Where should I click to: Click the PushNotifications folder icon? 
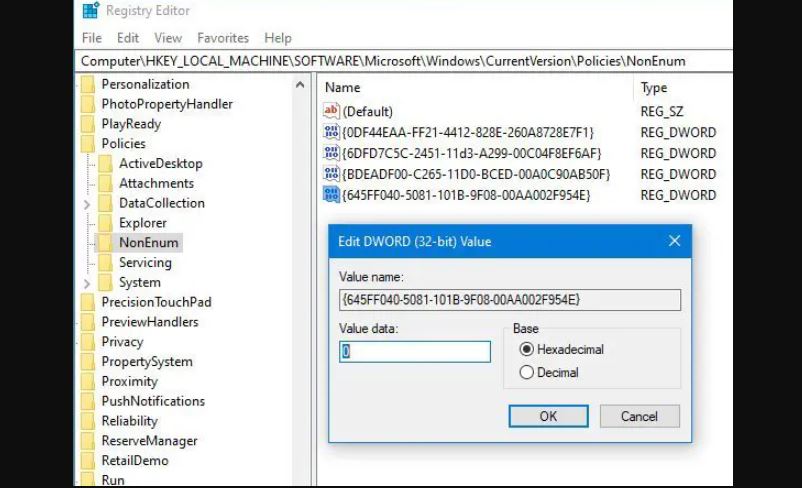[x=88, y=401]
